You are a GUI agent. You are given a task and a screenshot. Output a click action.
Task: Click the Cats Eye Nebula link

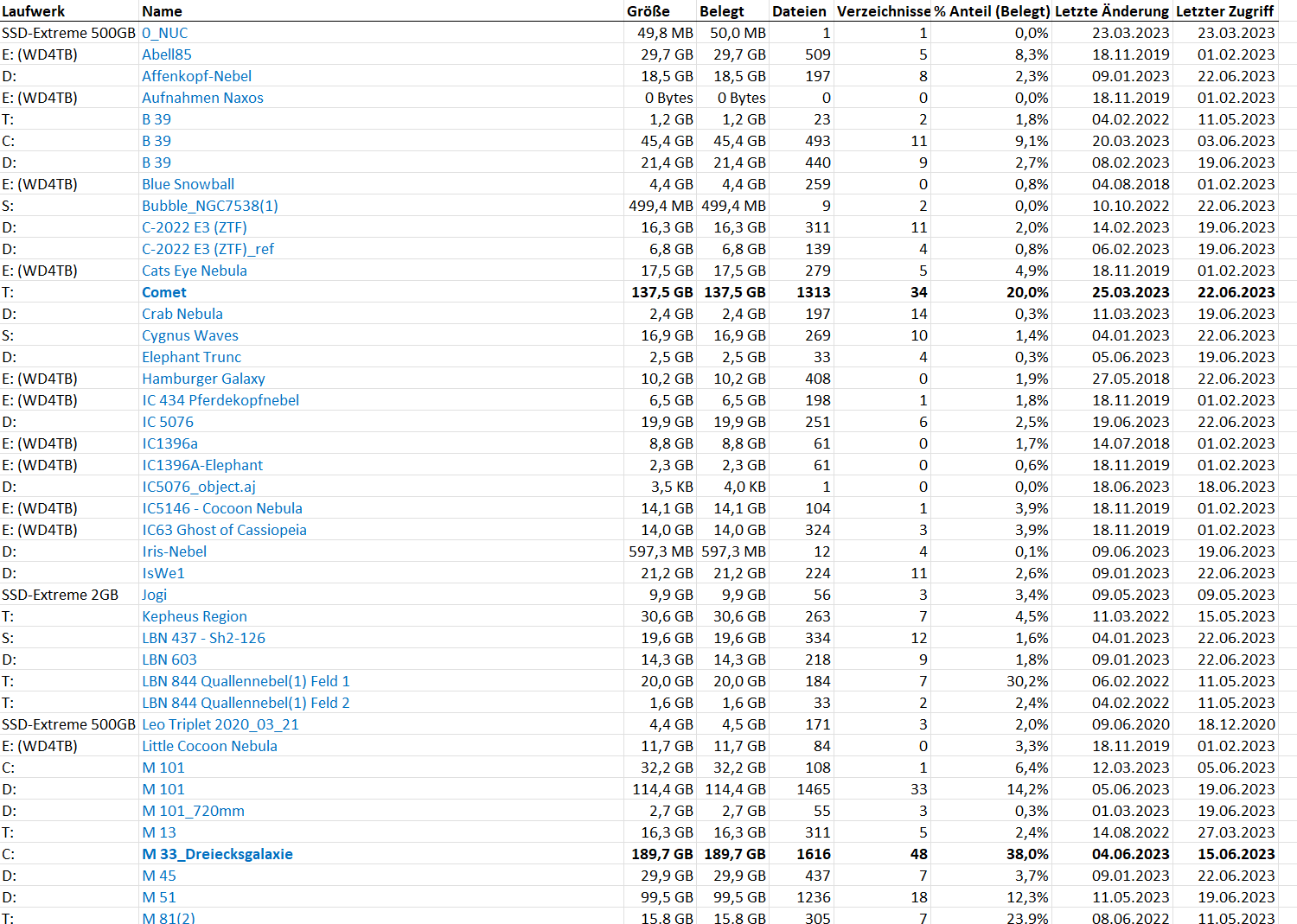point(195,271)
